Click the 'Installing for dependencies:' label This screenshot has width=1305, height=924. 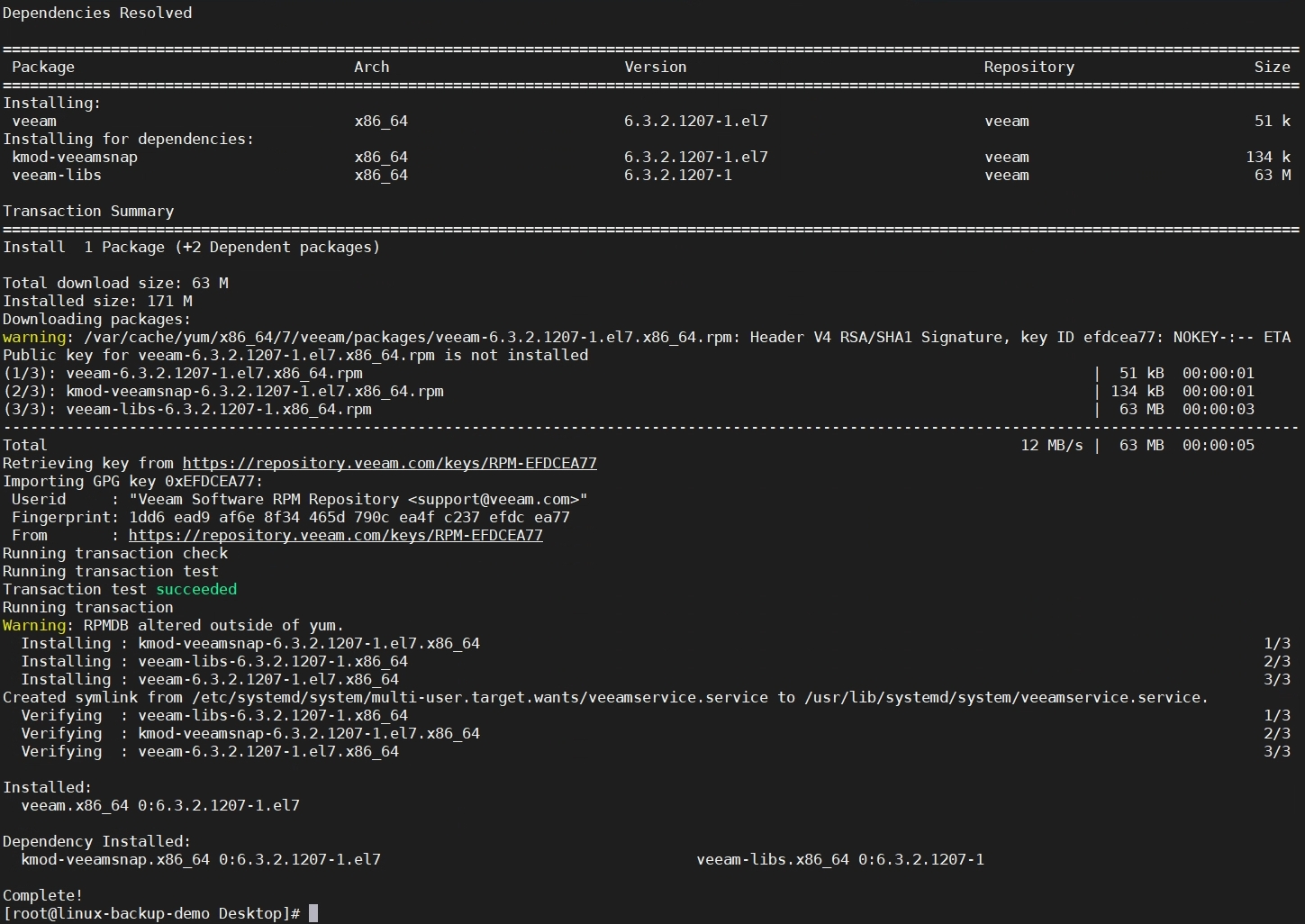[x=129, y=139]
